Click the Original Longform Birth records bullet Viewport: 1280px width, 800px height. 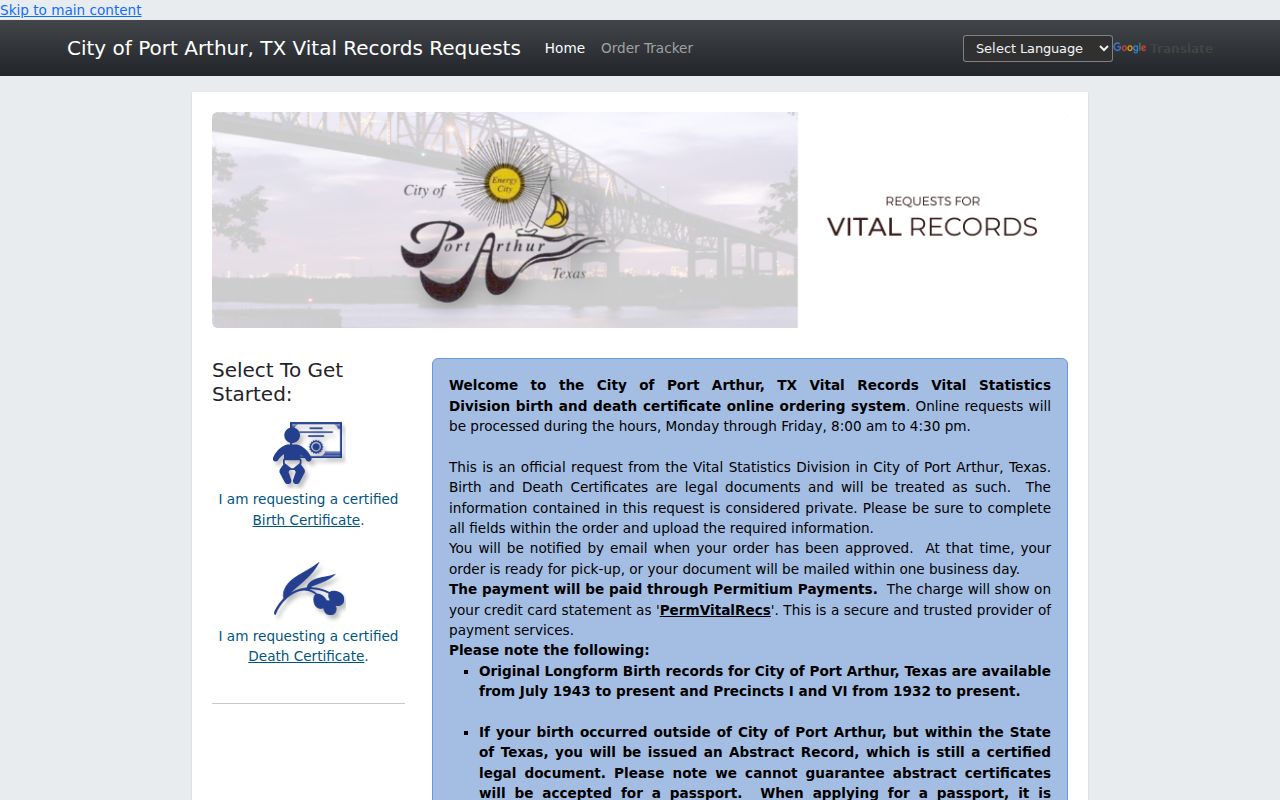click(x=765, y=681)
